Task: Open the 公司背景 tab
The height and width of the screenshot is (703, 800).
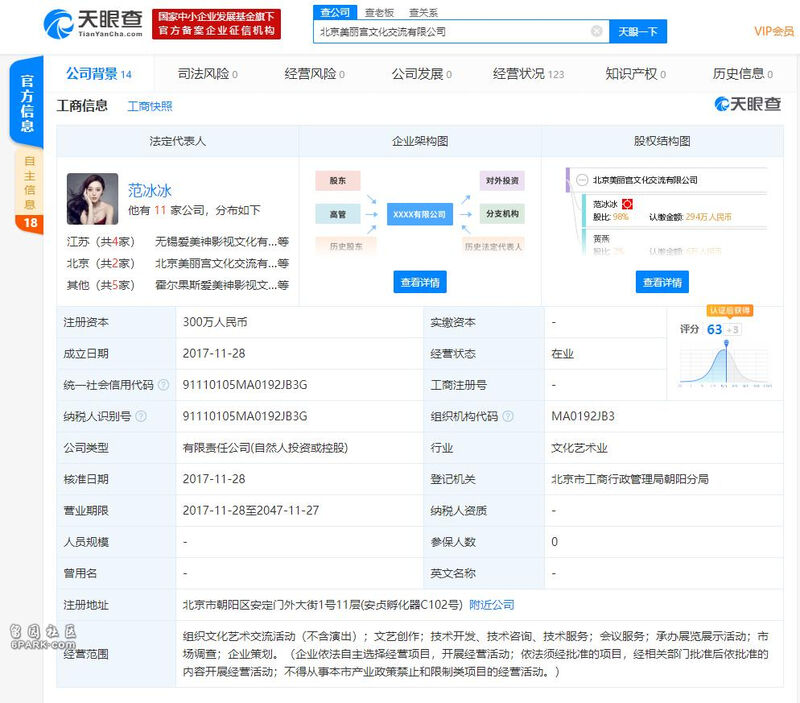Action: pos(99,74)
